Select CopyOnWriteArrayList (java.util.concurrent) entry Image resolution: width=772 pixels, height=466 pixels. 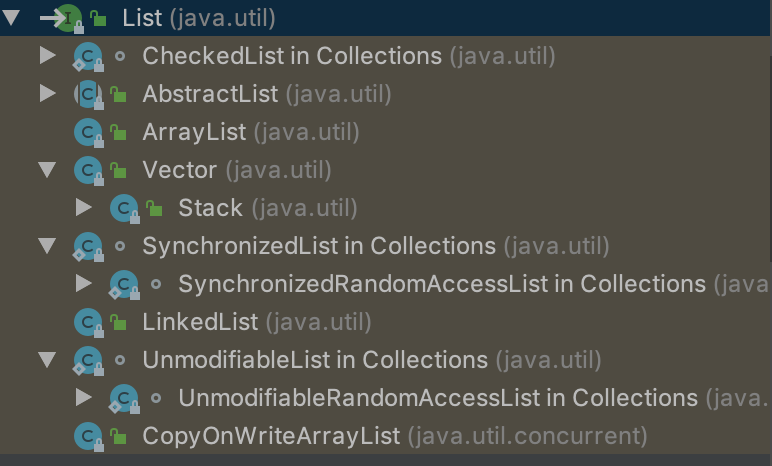coord(395,436)
